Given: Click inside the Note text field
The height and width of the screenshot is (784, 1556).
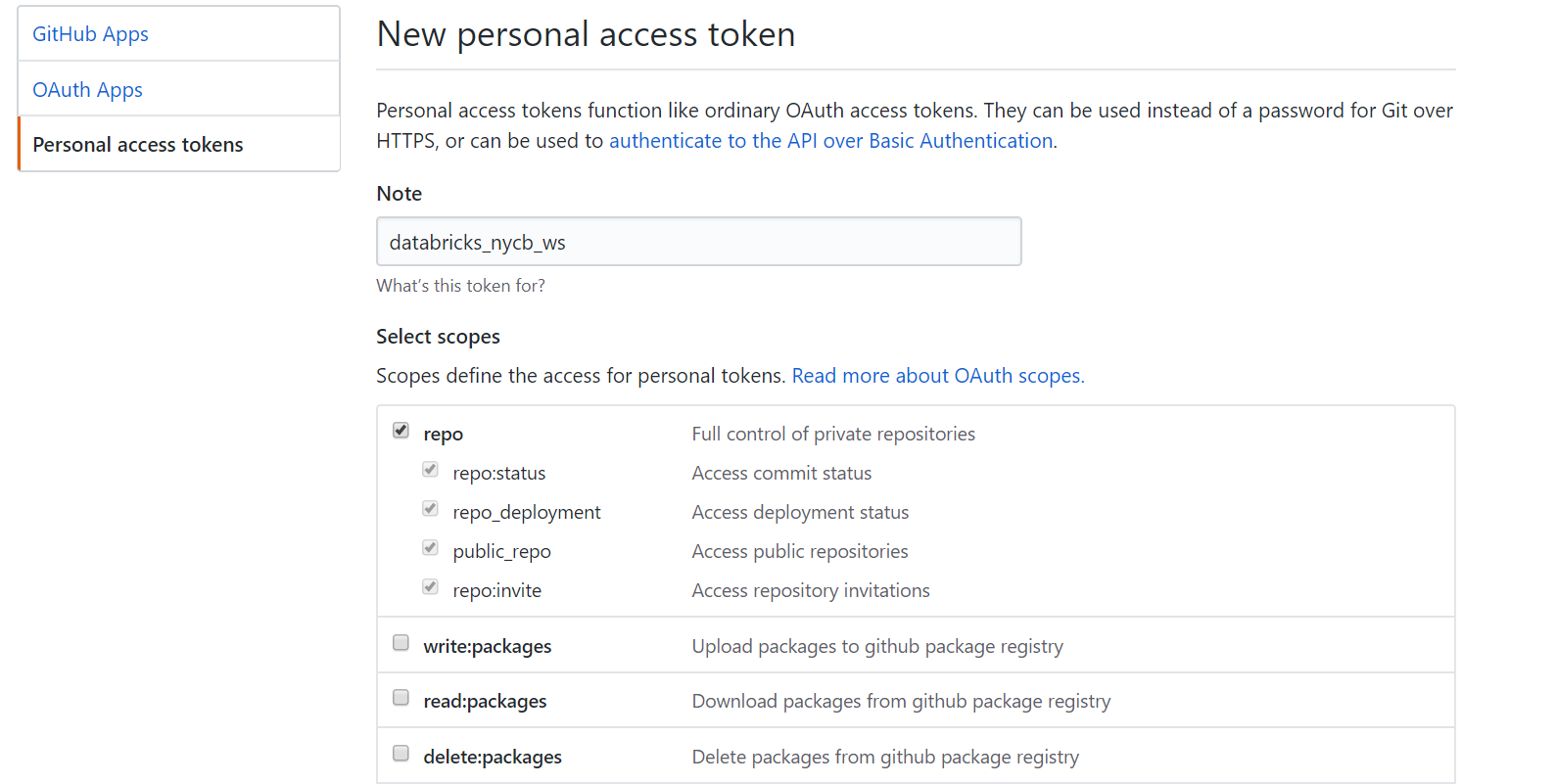Looking at the screenshot, I should (x=698, y=241).
